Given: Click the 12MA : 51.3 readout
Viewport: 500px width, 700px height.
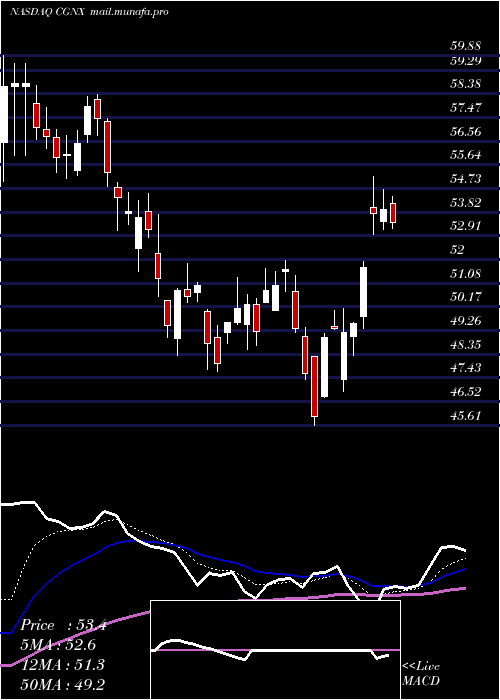Looking at the screenshot, I should (62, 665).
